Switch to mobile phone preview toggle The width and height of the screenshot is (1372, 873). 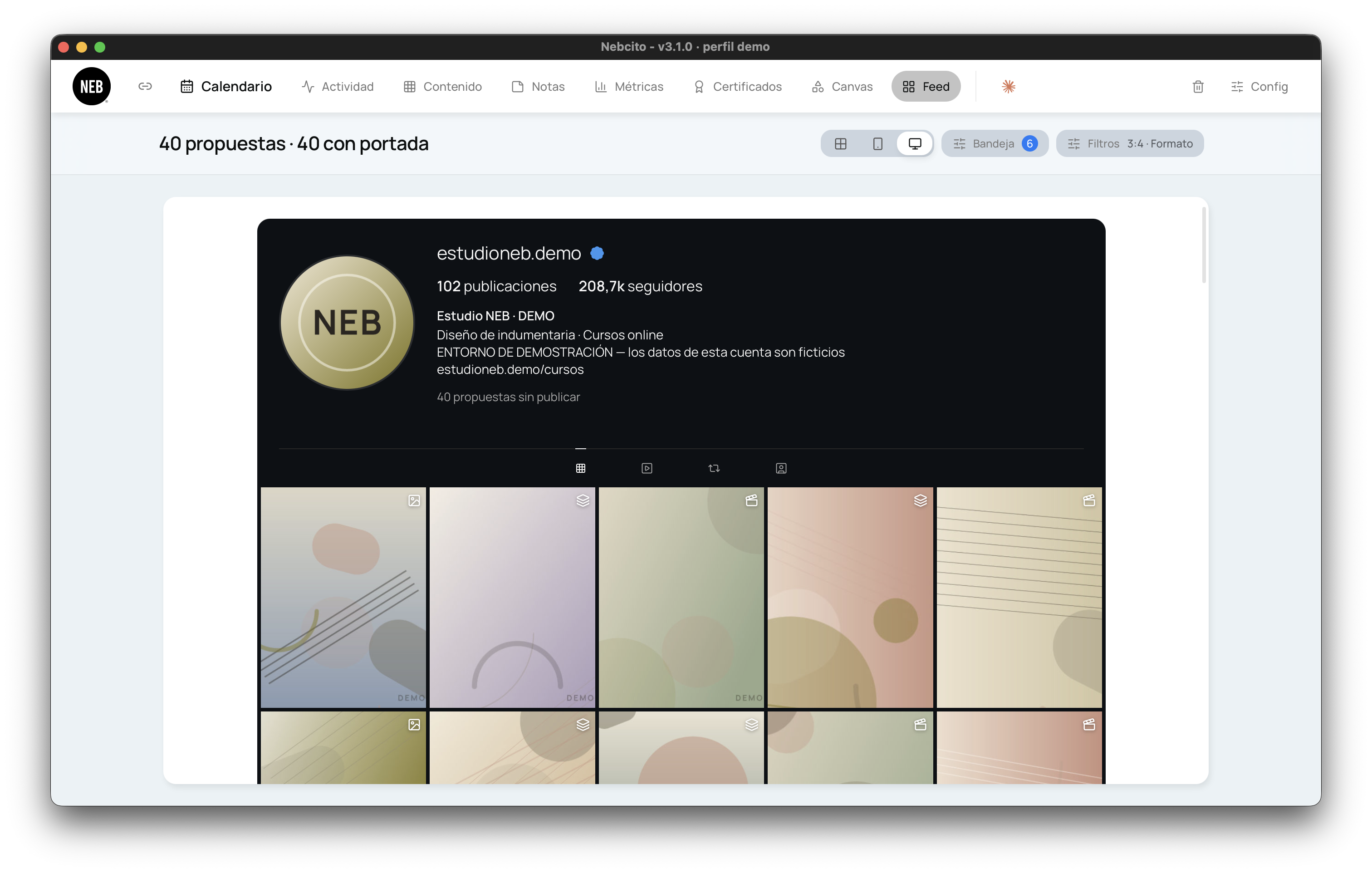point(877,143)
